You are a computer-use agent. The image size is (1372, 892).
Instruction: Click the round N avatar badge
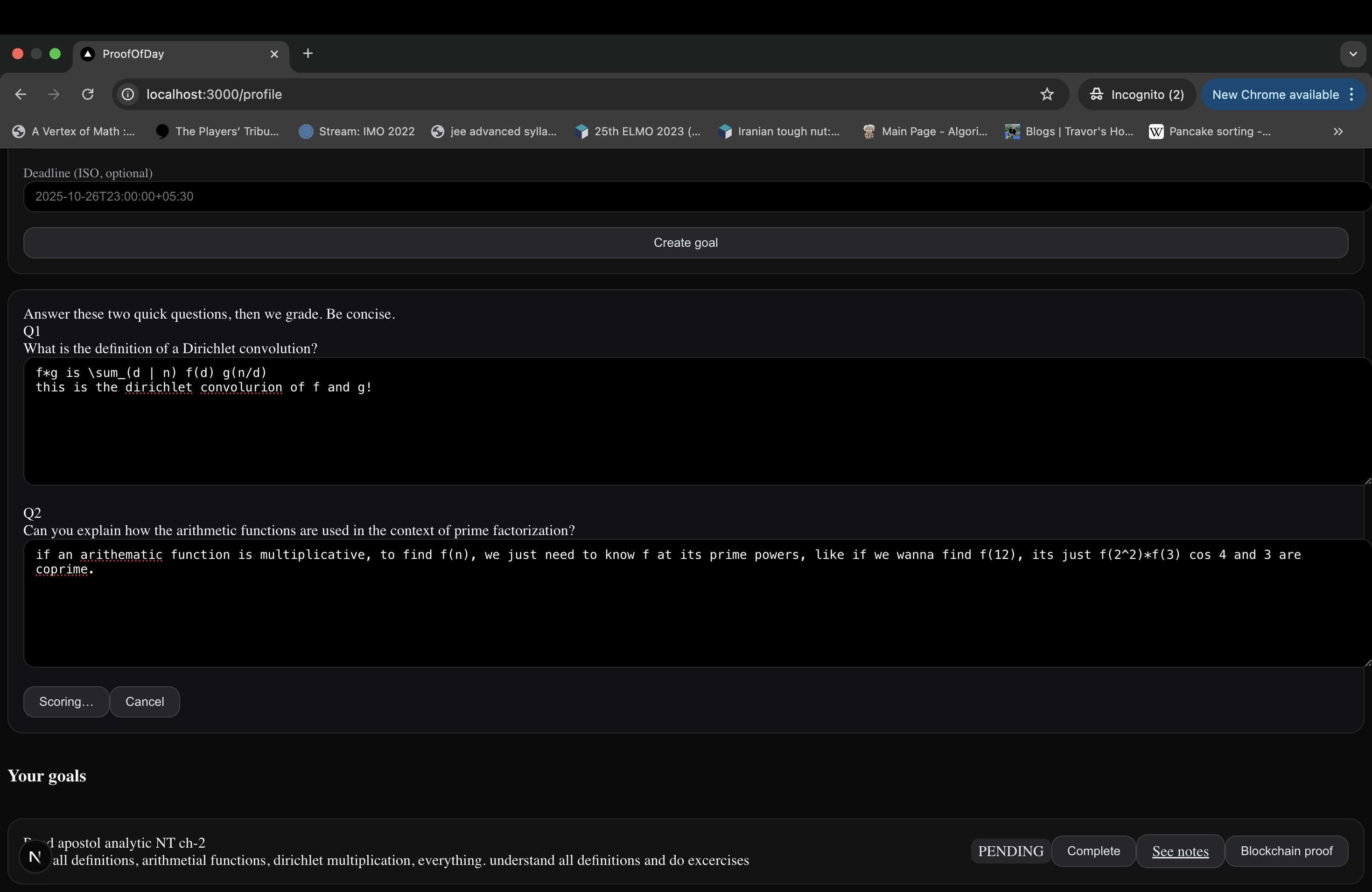coord(35,857)
